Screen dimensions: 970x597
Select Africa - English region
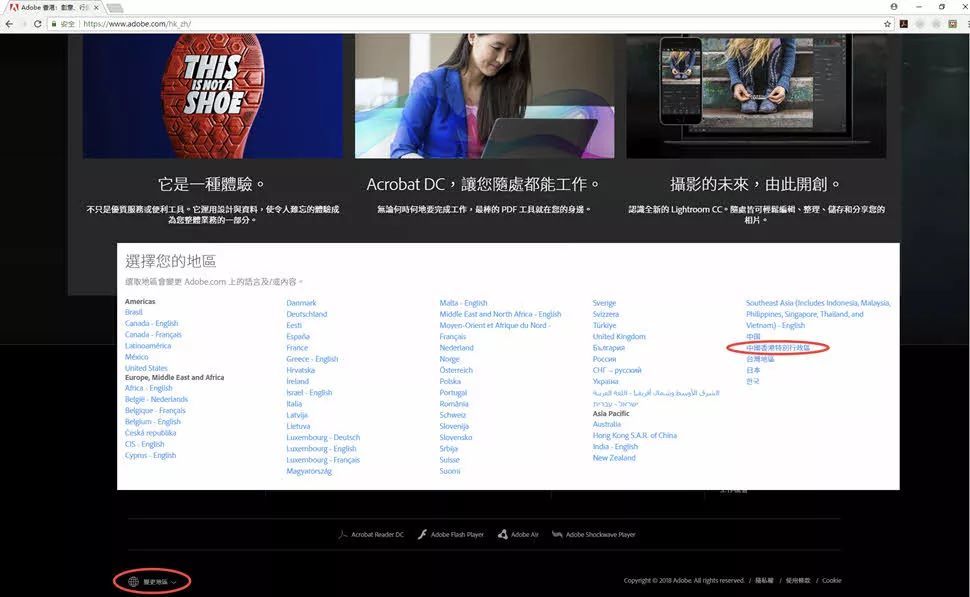tap(148, 388)
